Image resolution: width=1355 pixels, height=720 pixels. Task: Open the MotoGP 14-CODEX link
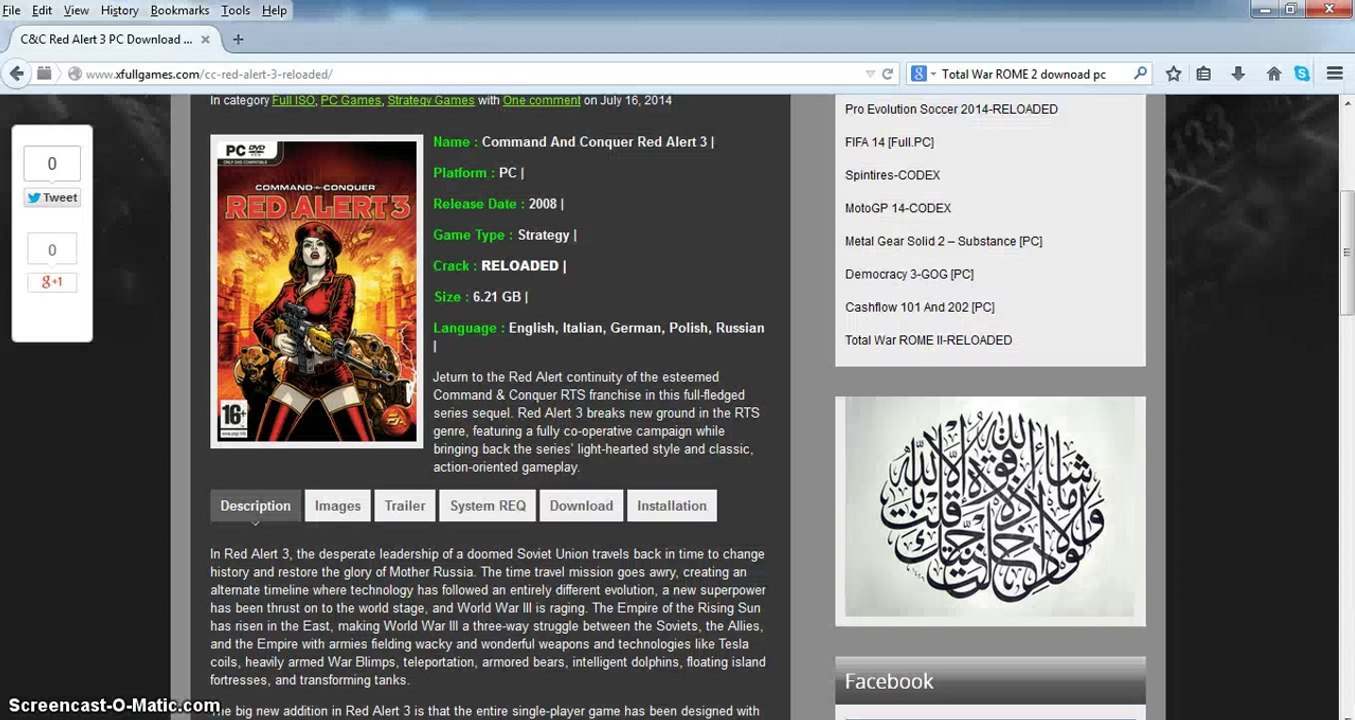pyautogui.click(x=898, y=208)
